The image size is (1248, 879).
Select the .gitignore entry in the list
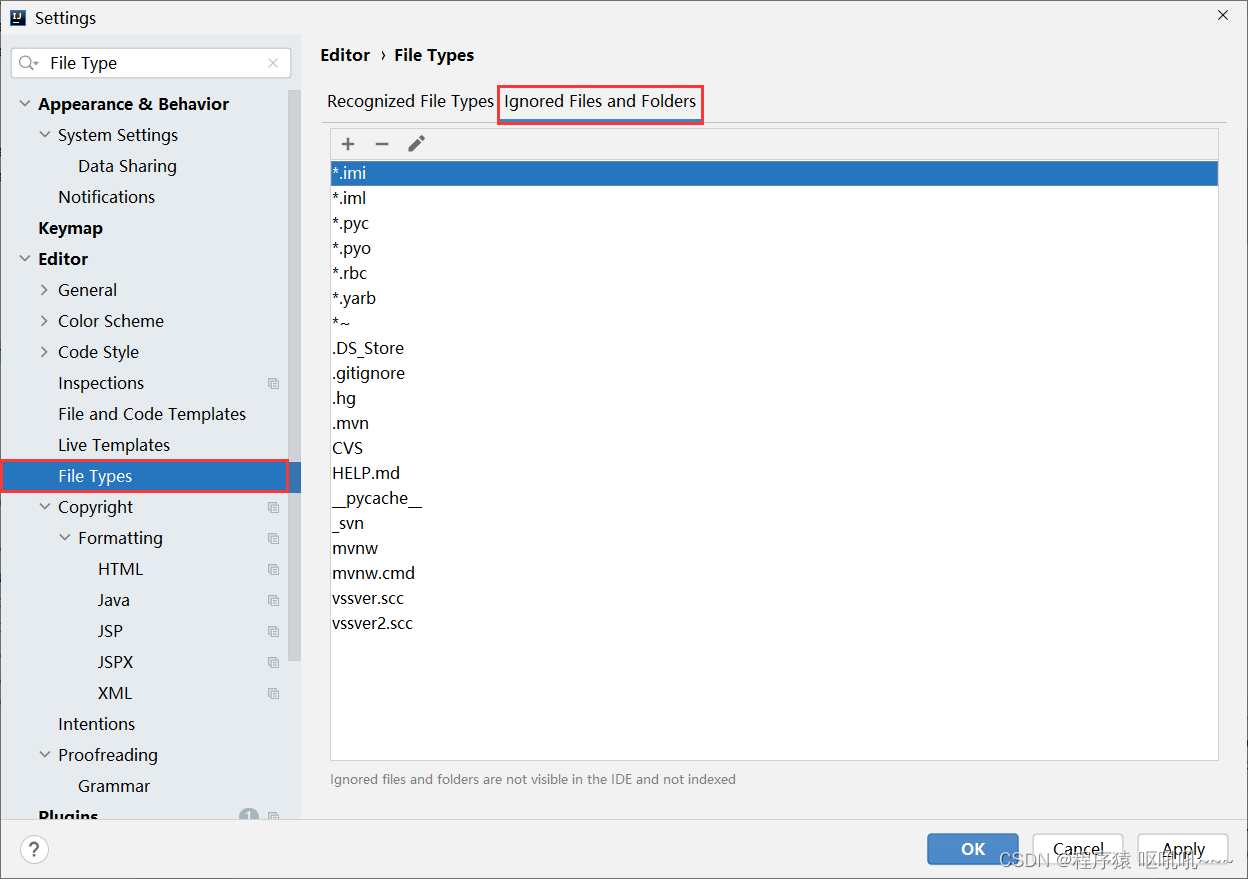click(369, 372)
